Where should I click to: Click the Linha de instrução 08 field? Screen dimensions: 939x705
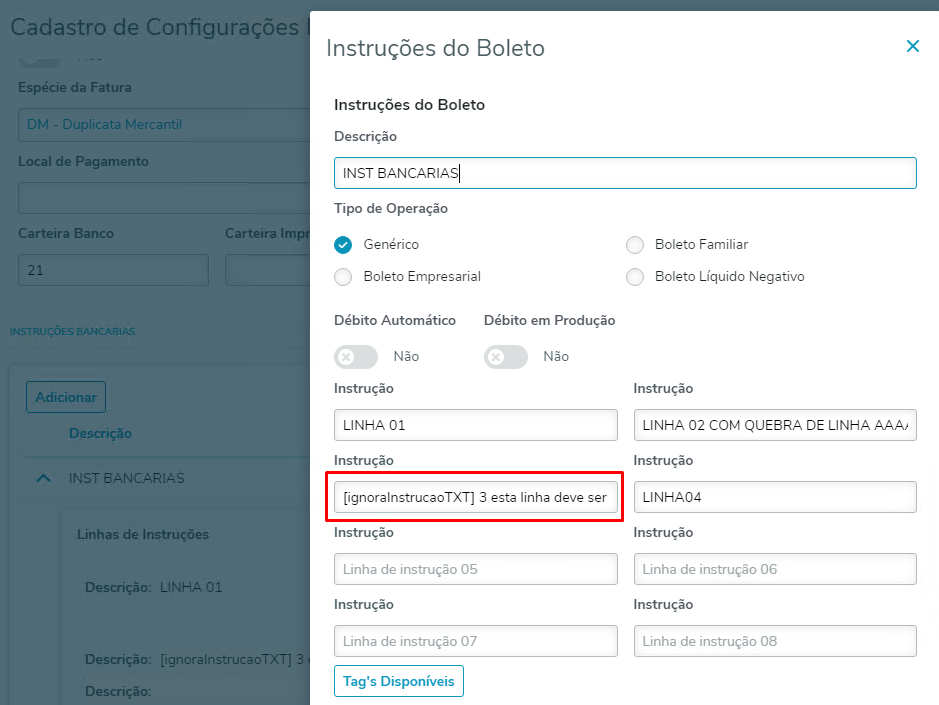pos(775,641)
